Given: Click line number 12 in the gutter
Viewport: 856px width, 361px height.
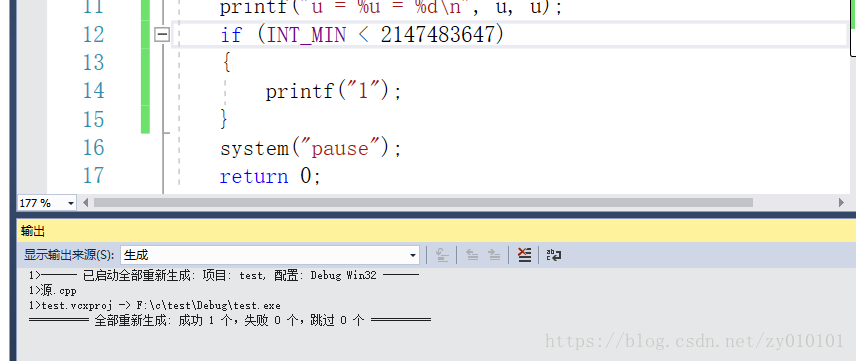Looking at the screenshot, I should pos(93,35).
